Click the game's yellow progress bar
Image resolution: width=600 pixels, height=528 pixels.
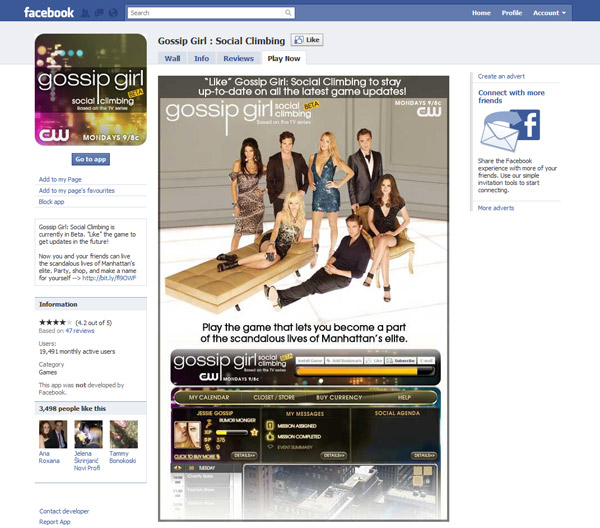pyautogui.click(x=365, y=371)
